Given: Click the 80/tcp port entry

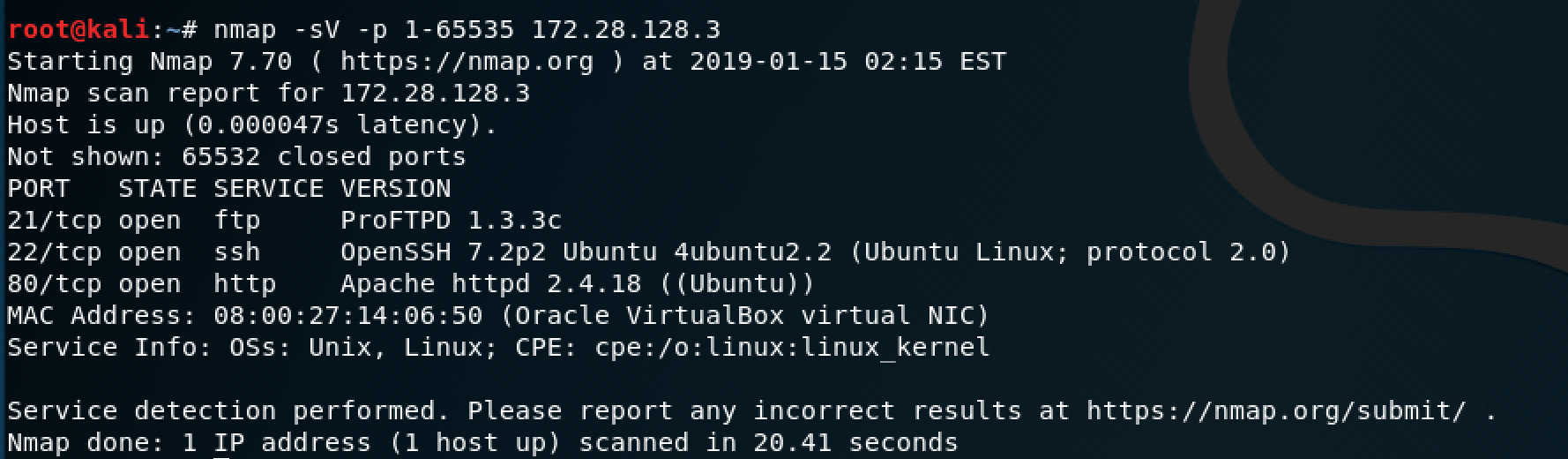Looking at the screenshot, I should tap(54, 284).
